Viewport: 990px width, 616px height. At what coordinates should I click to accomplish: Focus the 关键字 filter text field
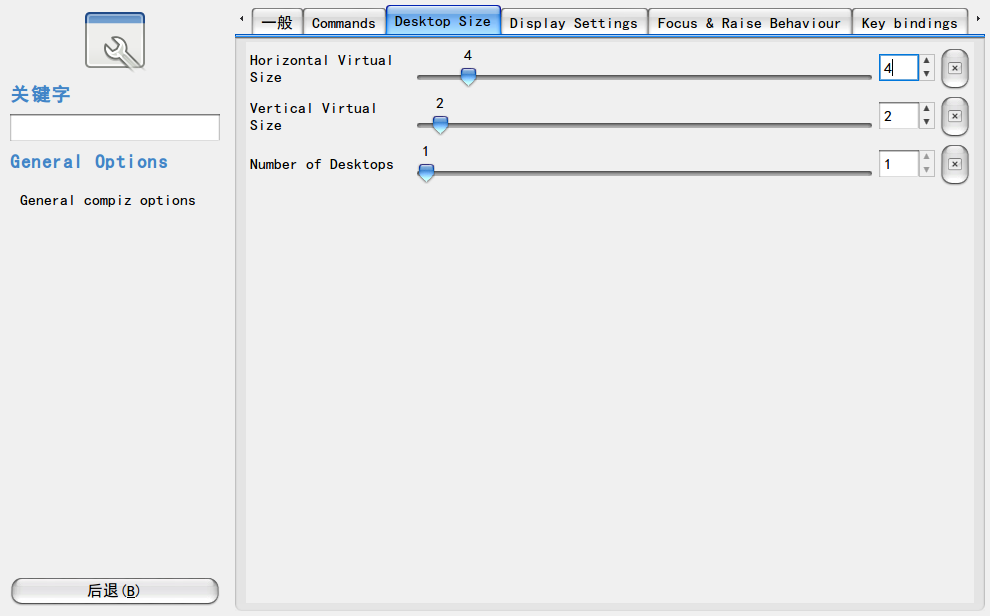pos(115,127)
